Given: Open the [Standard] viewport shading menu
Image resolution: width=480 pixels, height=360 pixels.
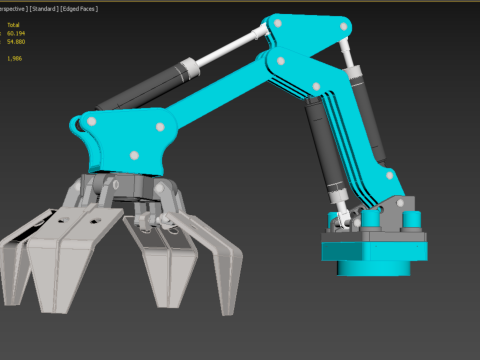Looking at the screenshot, I should pyautogui.click(x=44, y=9).
